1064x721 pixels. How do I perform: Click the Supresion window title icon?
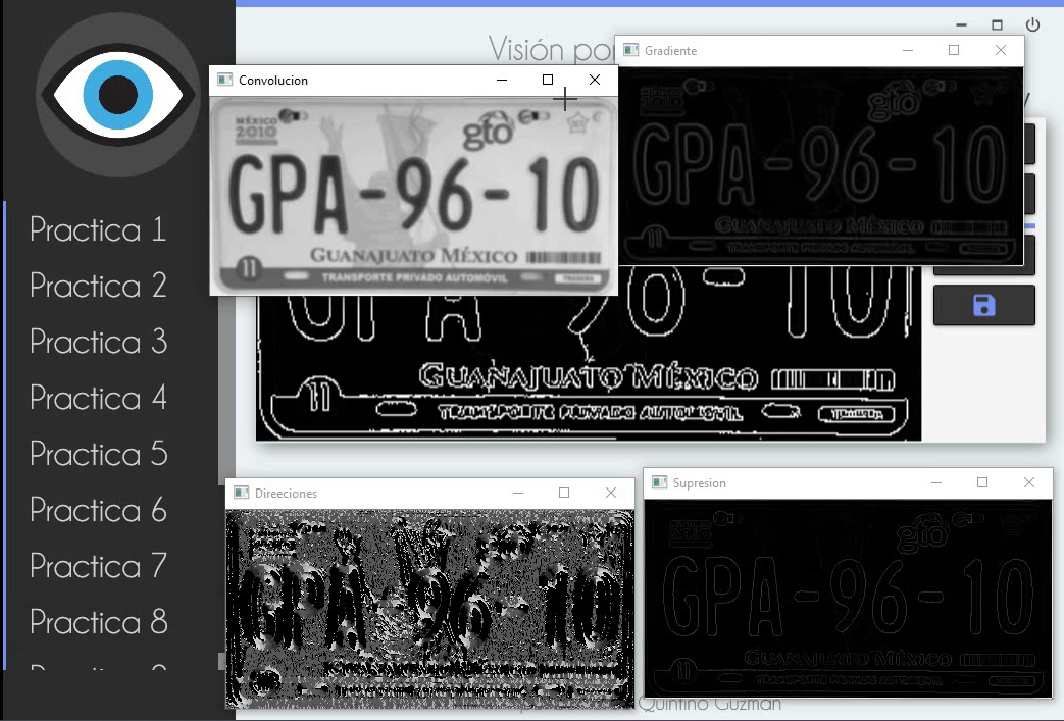(659, 482)
